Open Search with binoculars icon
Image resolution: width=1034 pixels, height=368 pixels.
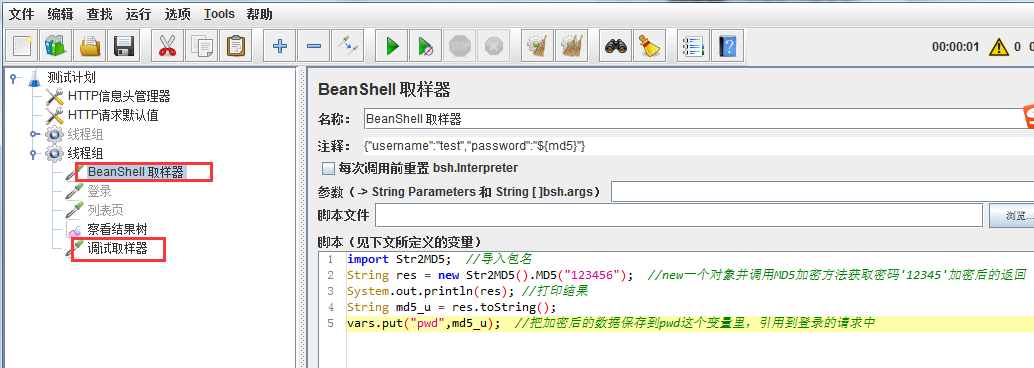616,46
